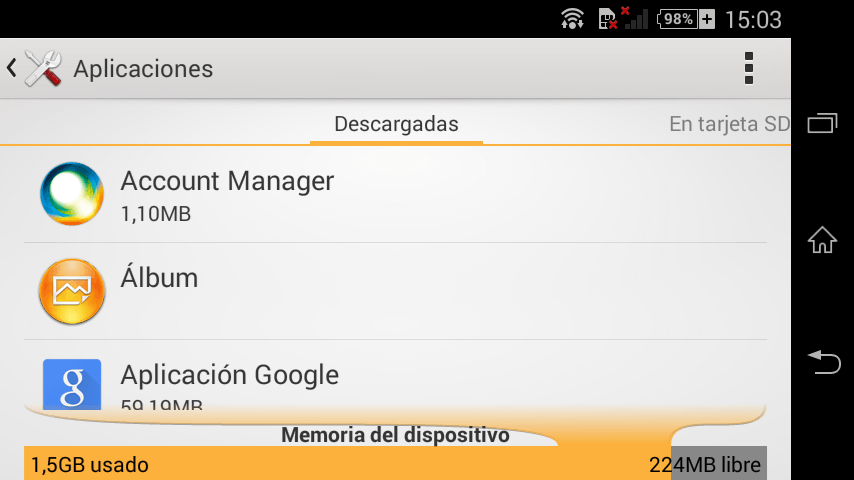Tap the 1,5GB usado storage bar
Viewport: 854px width, 480px height.
coord(347,464)
